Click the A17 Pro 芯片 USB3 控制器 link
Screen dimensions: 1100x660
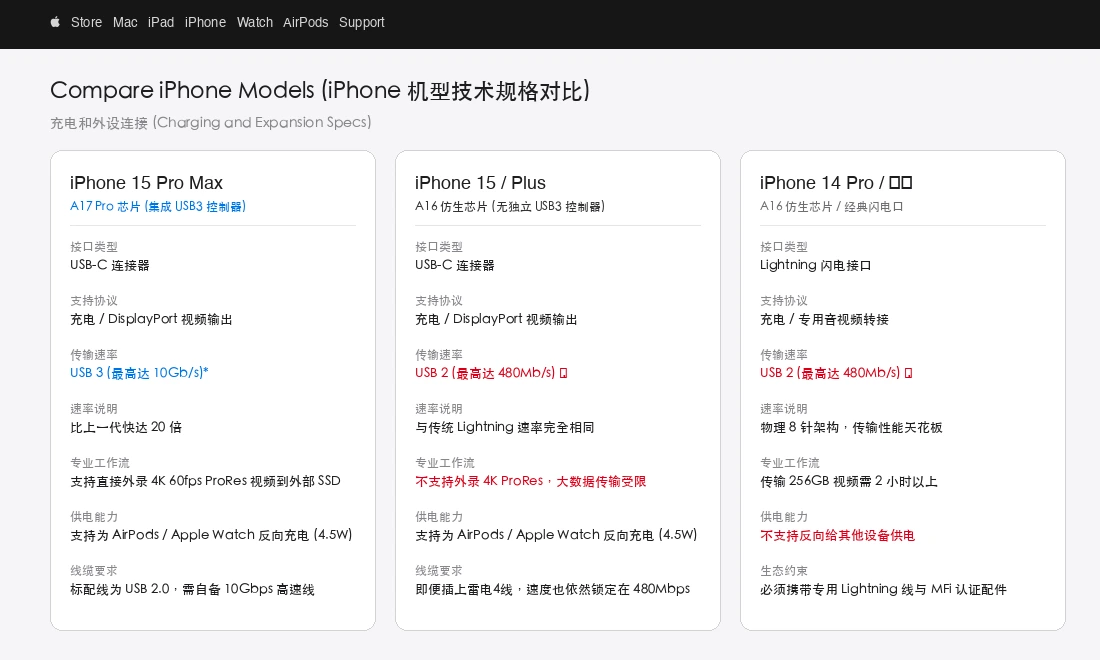(158, 206)
